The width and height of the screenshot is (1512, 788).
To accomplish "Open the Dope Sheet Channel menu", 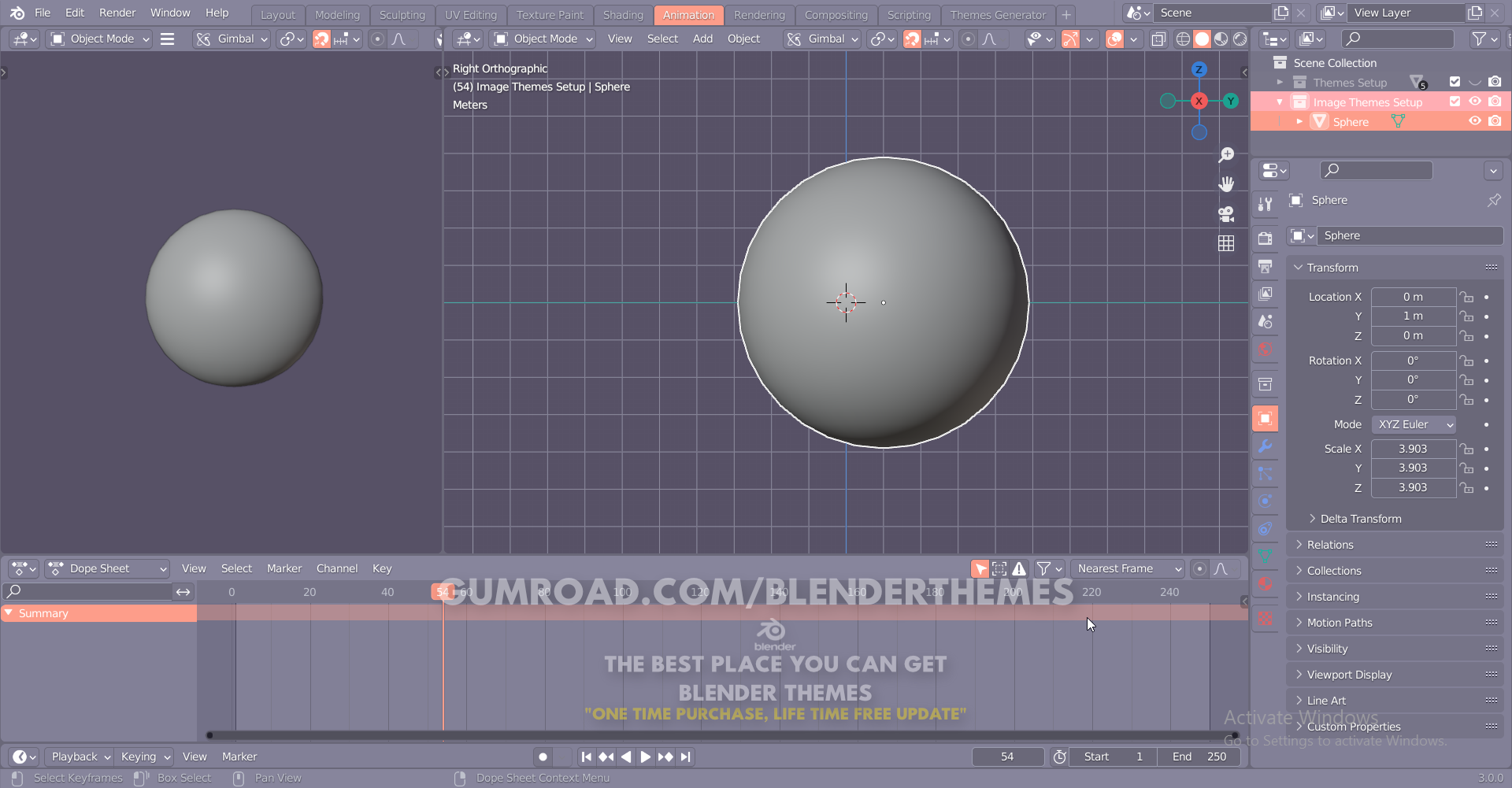I will (x=337, y=568).
